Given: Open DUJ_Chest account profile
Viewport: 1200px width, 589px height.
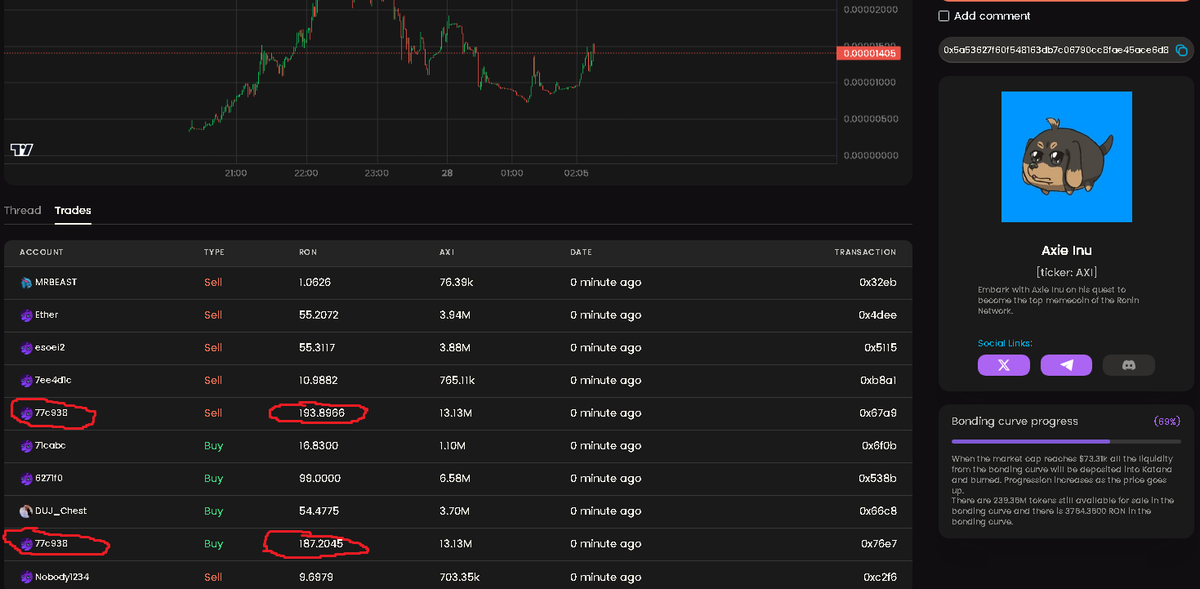Looking at the screenshot, I should click(61, 511).
